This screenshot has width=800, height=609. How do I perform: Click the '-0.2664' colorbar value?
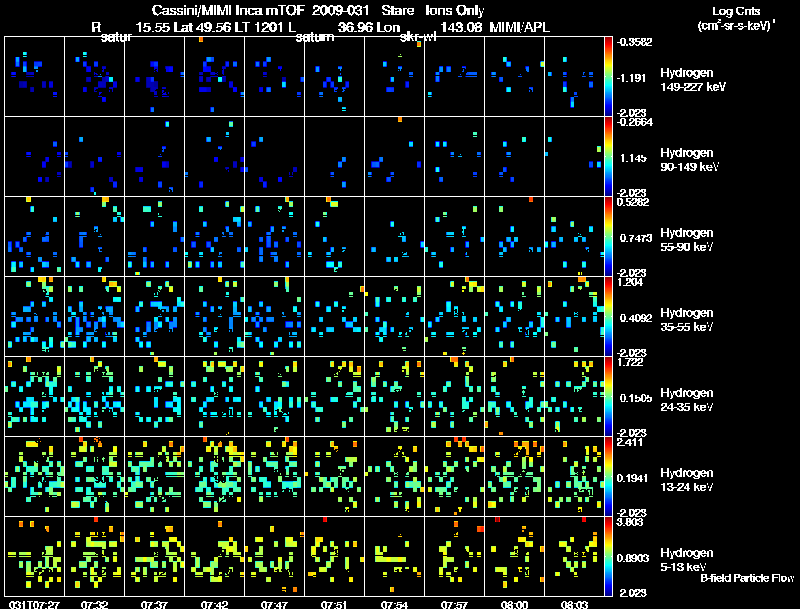tap(634, 122)
